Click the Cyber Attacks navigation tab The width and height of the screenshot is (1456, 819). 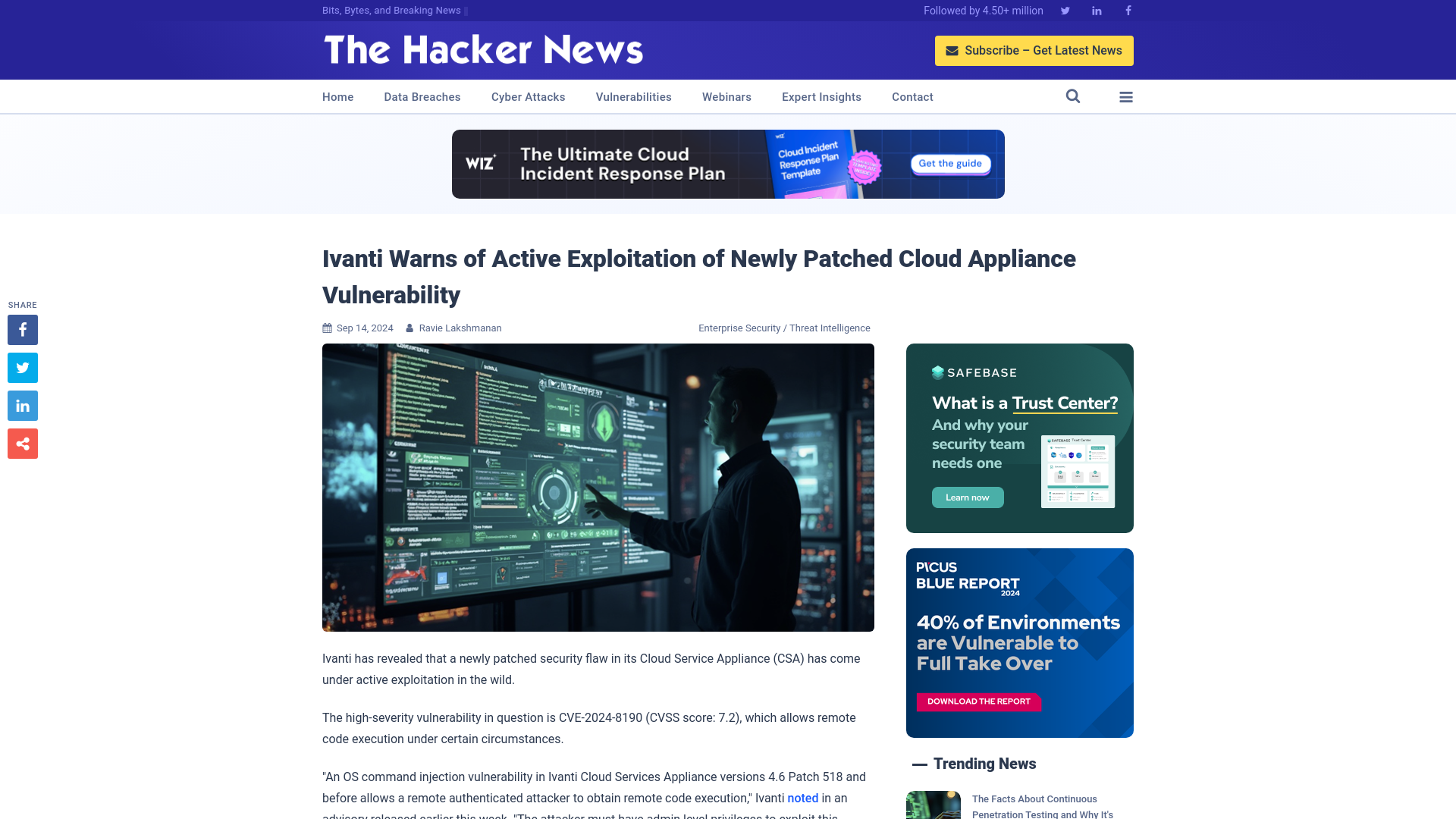(x=528, y=96)
